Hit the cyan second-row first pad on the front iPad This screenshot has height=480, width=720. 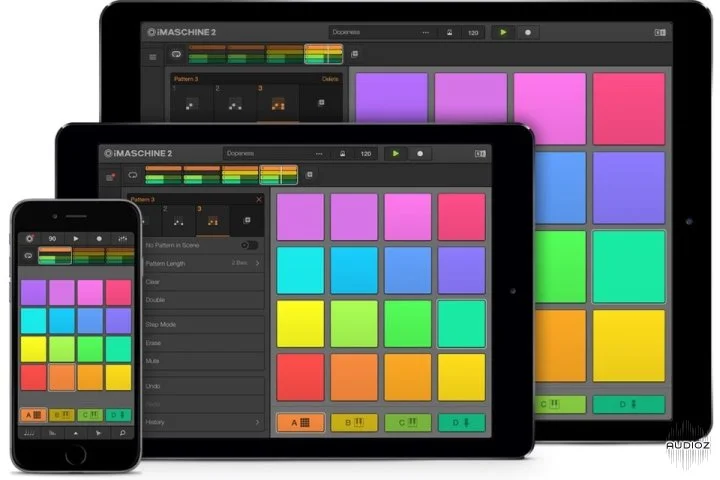coord(300,270)
